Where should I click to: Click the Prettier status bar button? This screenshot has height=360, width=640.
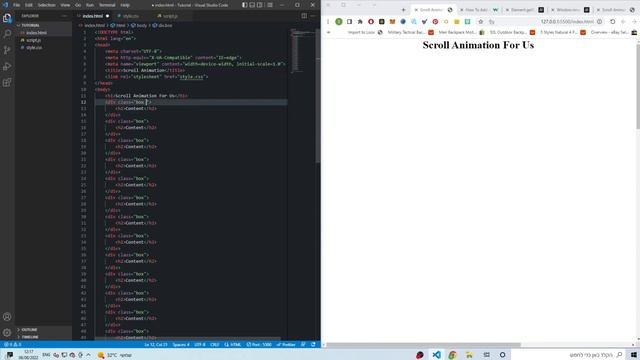click(286, 344)
